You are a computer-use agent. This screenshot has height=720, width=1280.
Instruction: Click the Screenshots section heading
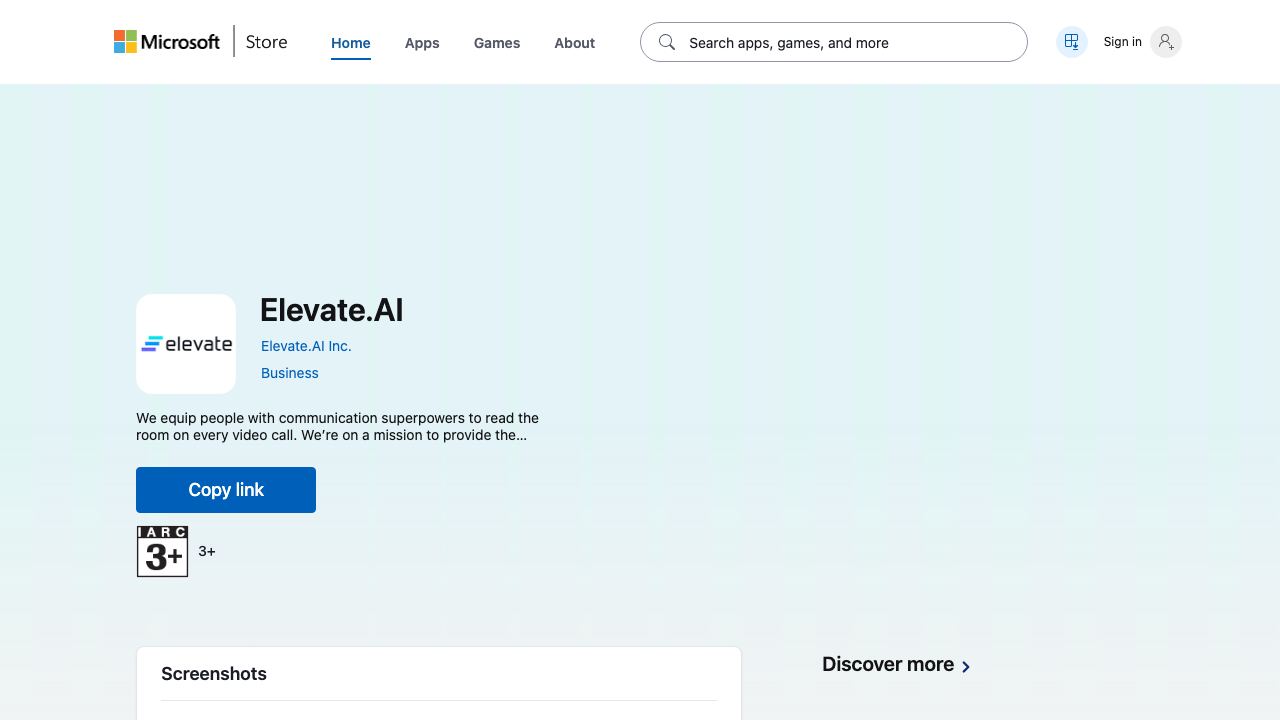(x=214, y=674)
